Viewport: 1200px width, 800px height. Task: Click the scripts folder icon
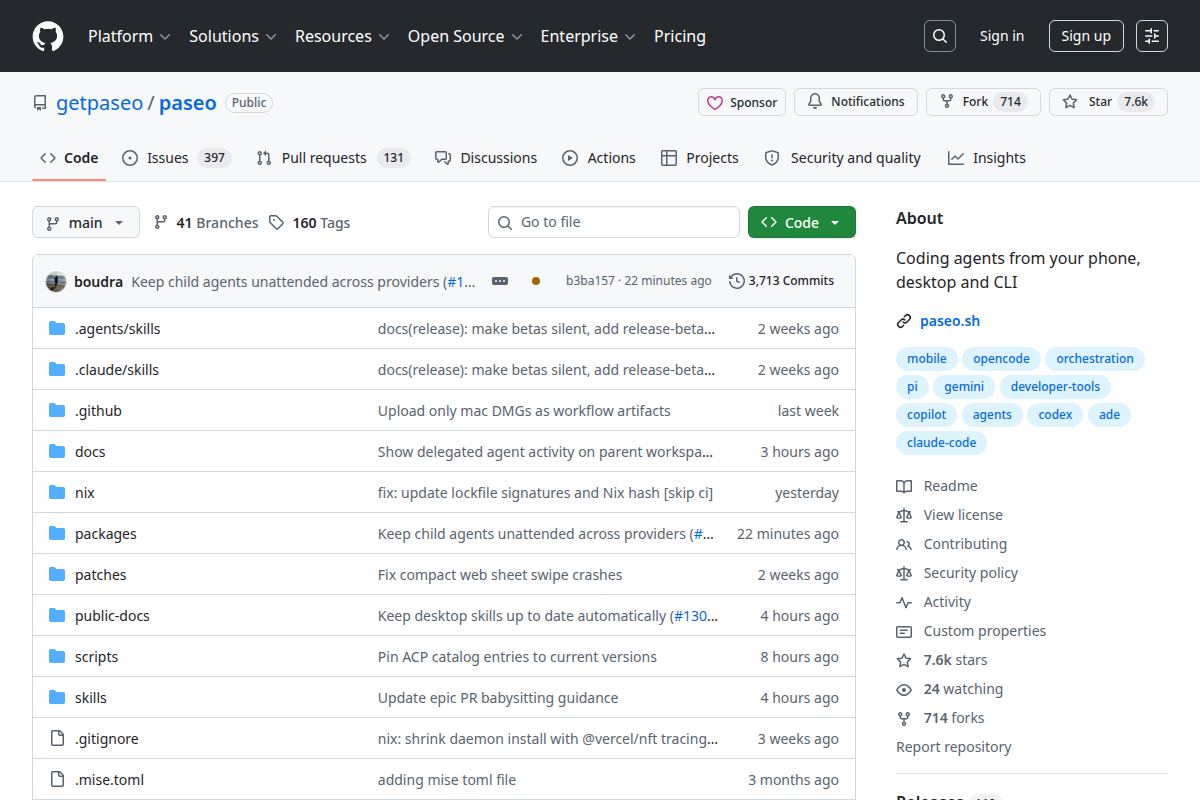pyautogui.click(x=57, y=657)
